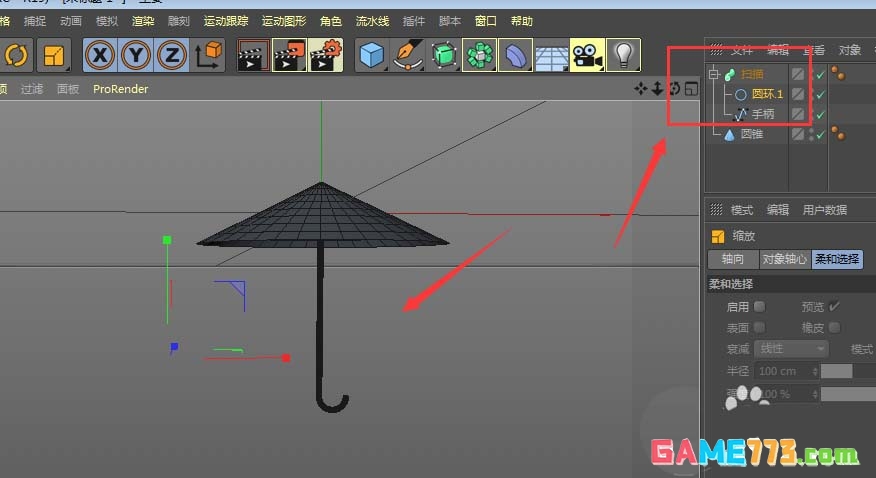
Task: Click the 圆锥 Phong tag
Action: click(x=838, y=133)
